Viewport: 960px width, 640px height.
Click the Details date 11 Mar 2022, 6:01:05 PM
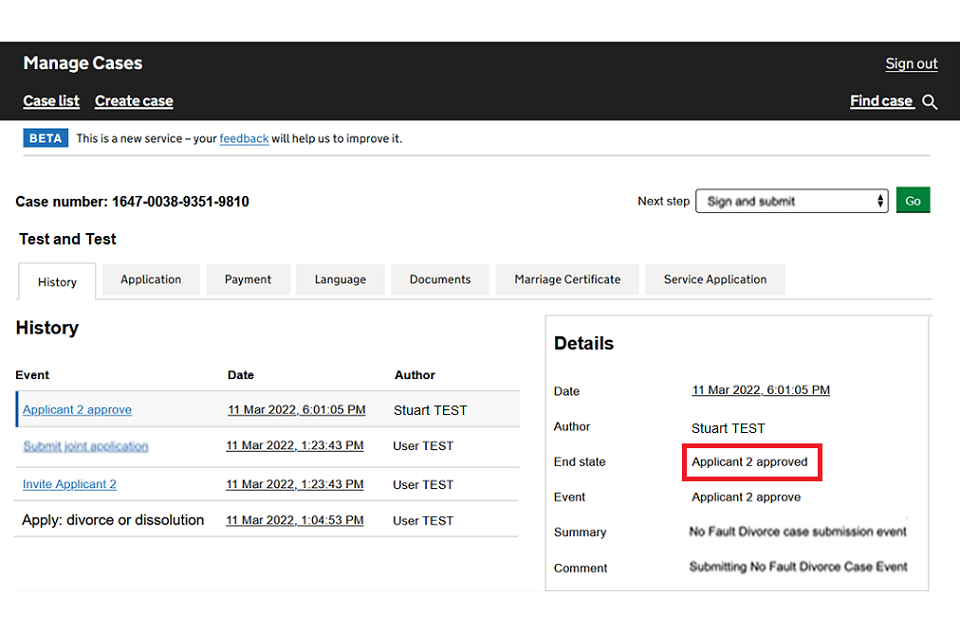click(761, 390)
